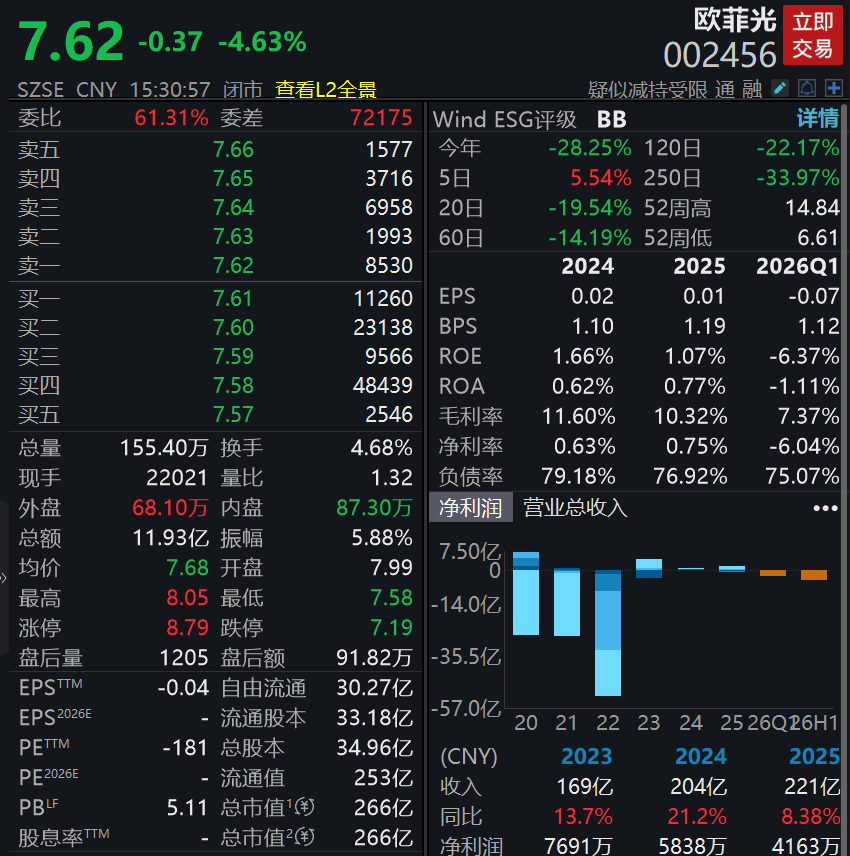Click 负债率 2025 value 76.92%
Screen dimensions: 850x856
click(690, 477)
